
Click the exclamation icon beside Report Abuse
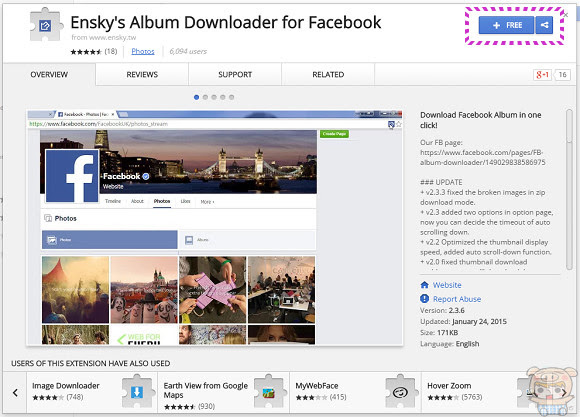[x=424, y=299]
